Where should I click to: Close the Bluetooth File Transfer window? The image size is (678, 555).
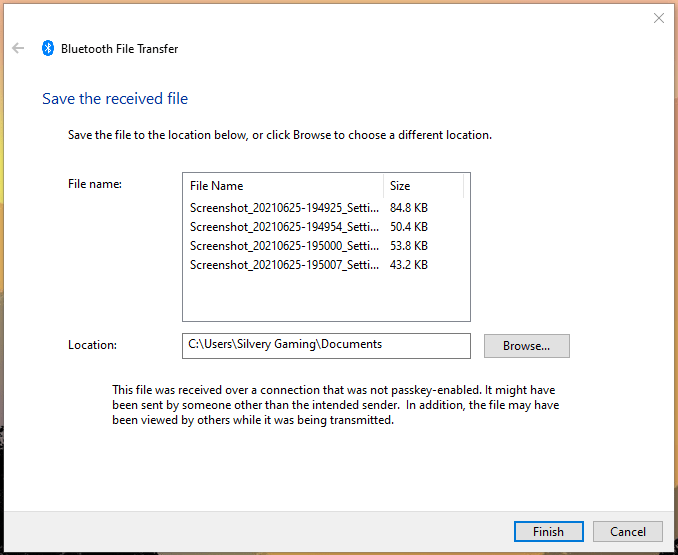658,18
